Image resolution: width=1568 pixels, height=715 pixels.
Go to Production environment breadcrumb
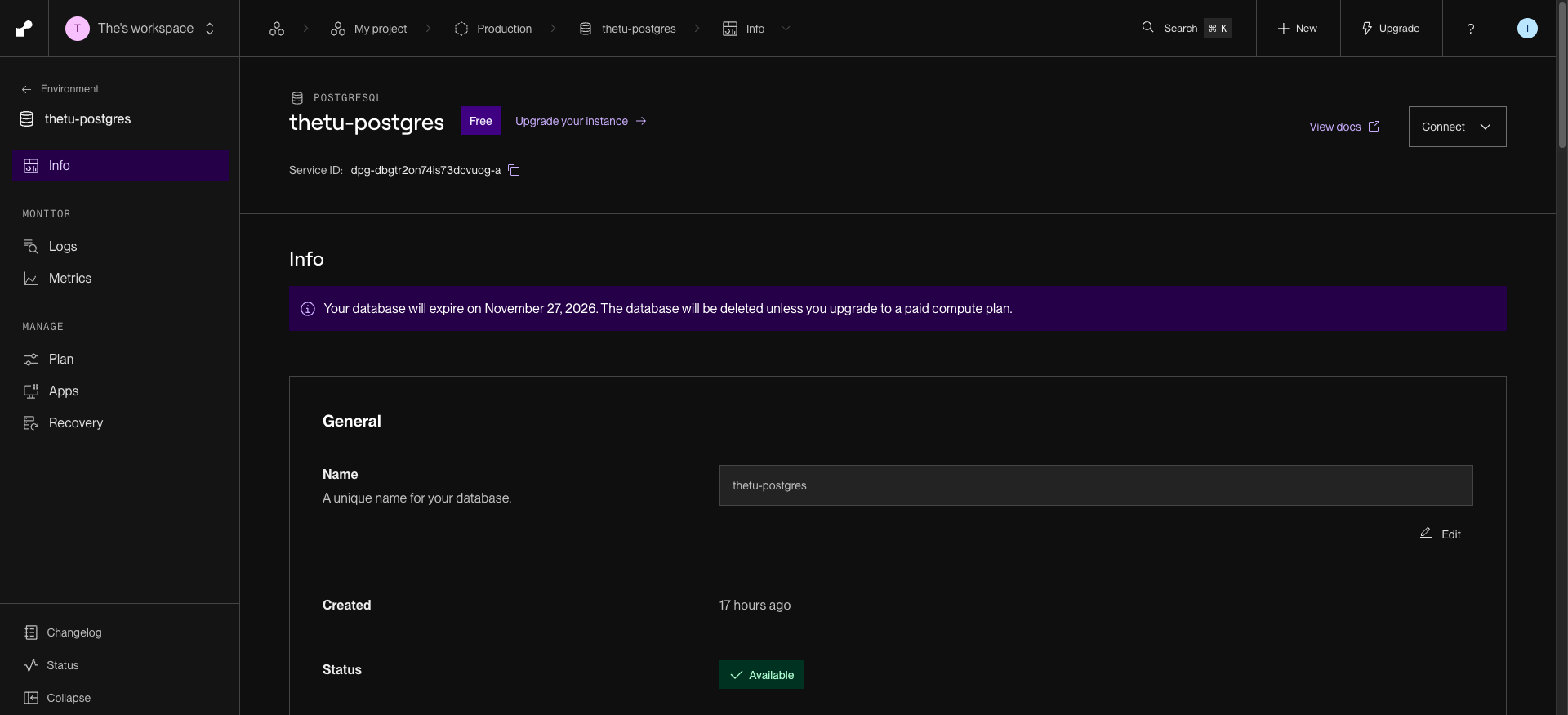(x=493, y=29)
